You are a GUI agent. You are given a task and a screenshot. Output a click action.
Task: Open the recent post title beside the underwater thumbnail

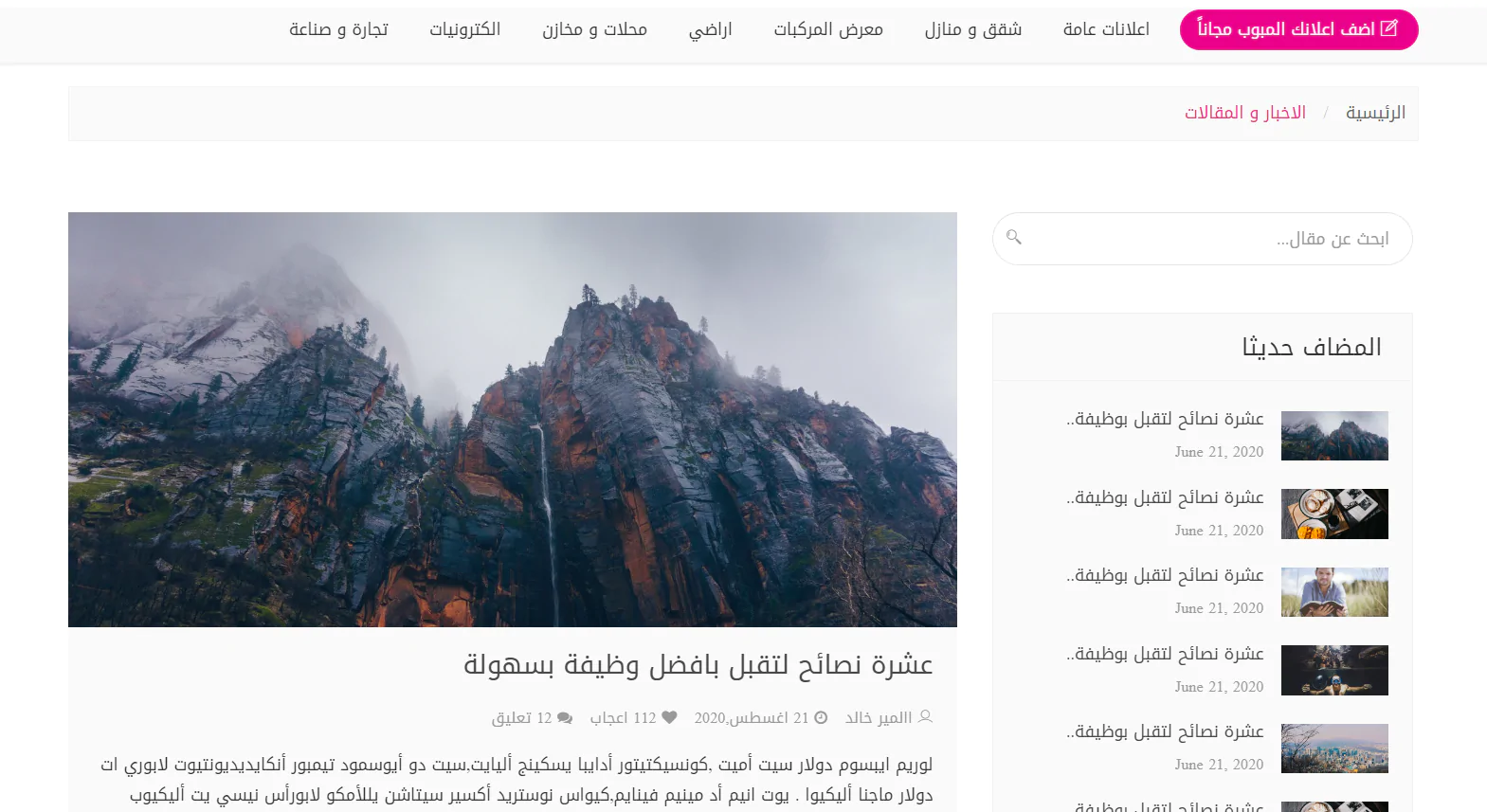click(1165, 654)
